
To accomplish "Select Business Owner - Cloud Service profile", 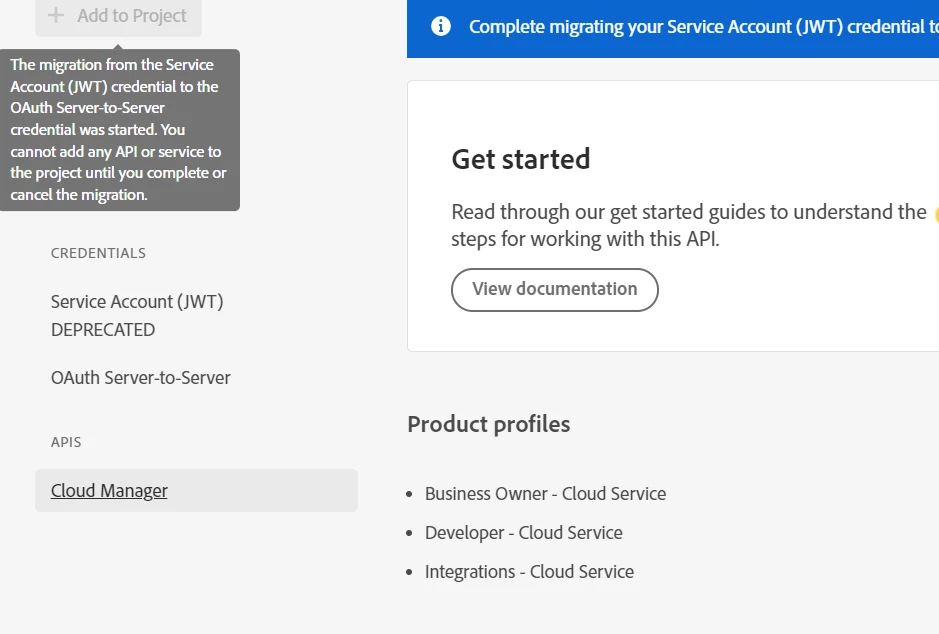I will (x=545, y=494).
